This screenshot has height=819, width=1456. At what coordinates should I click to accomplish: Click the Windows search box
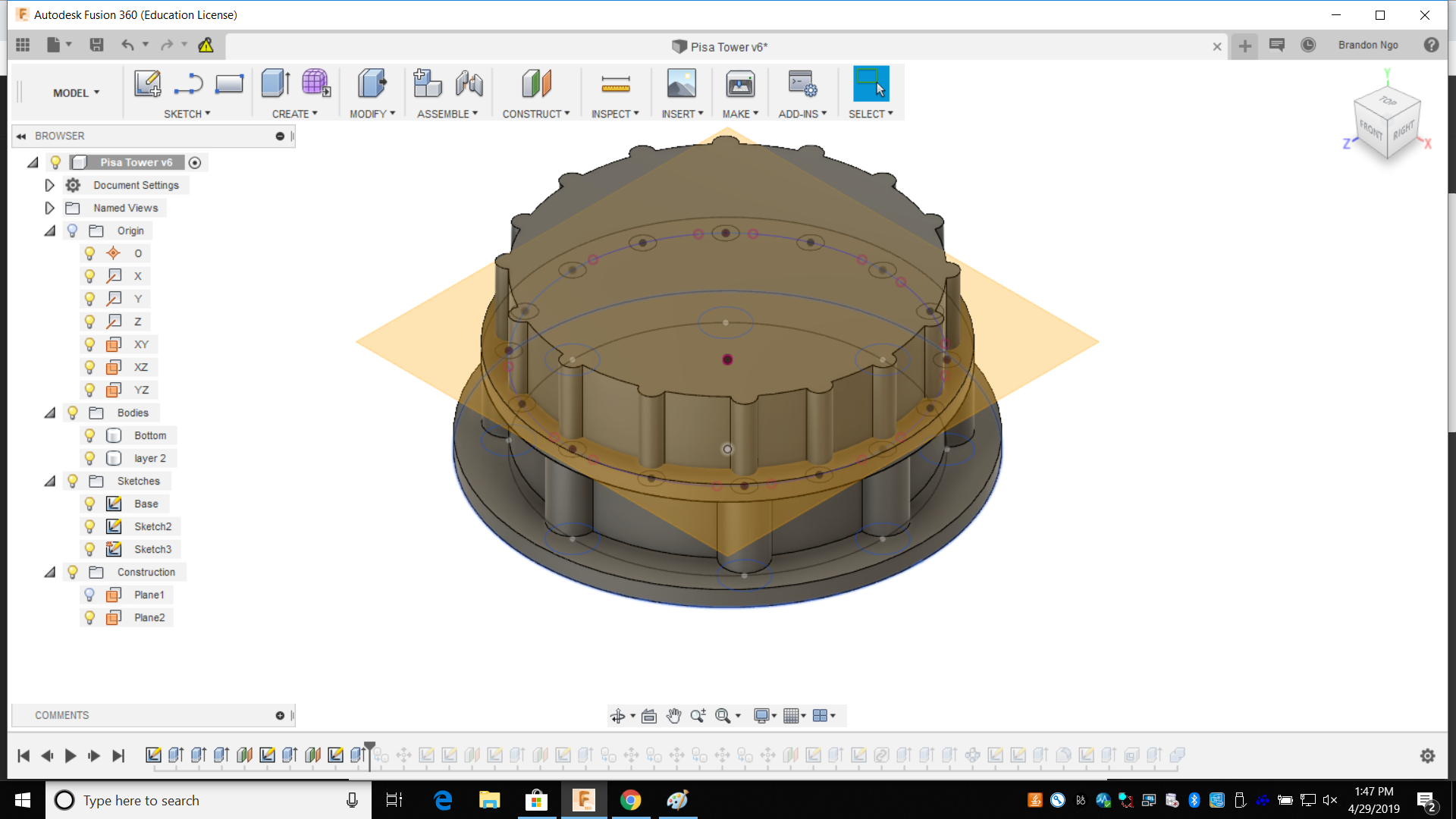click(209, 801)
